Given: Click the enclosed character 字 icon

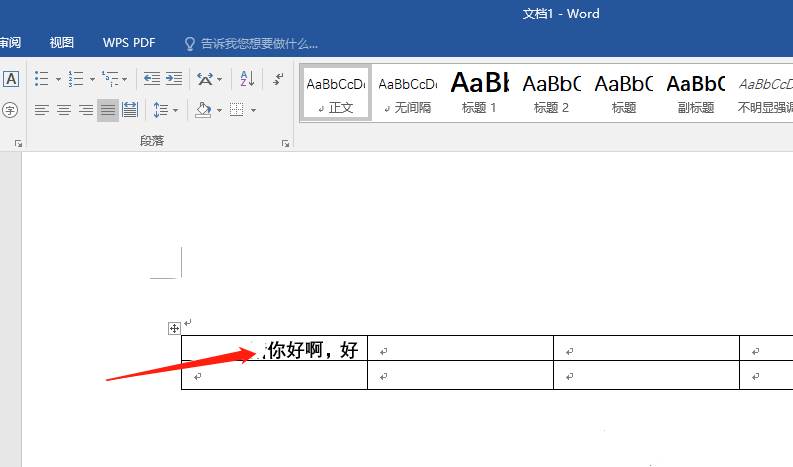Looking at the screenshot, I should coord(10,110).
